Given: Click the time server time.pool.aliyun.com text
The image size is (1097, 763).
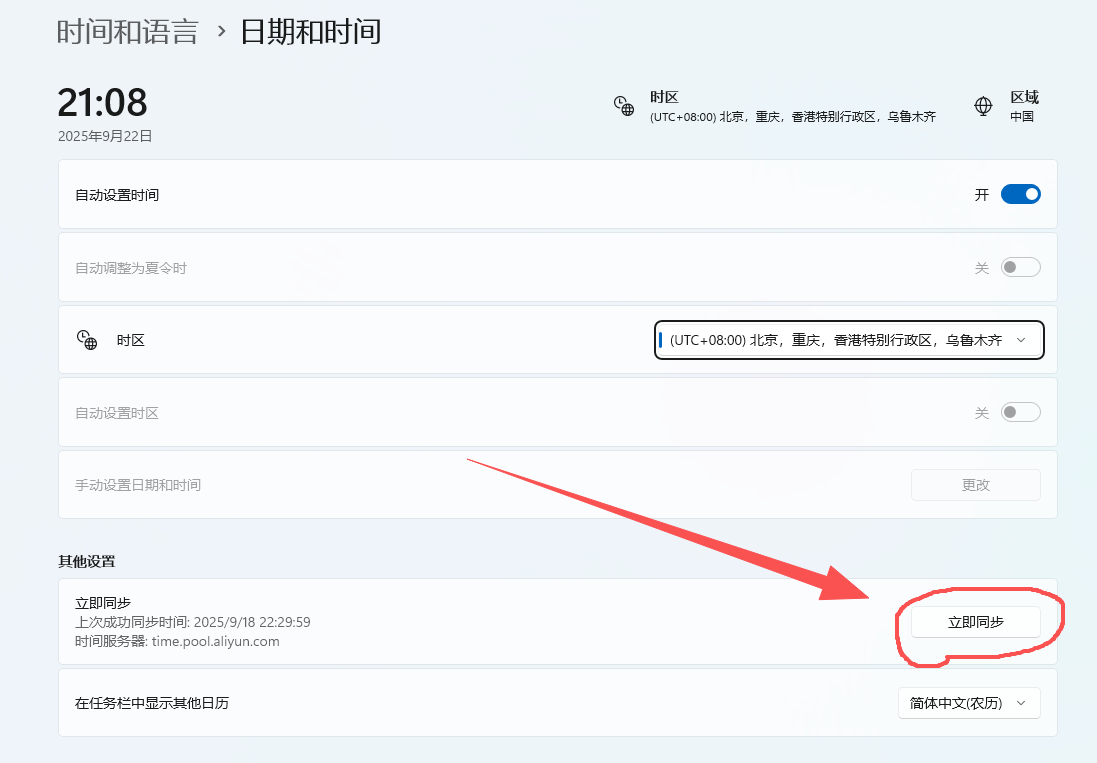Looking at the screenshot, I should (x=215, y=641).
